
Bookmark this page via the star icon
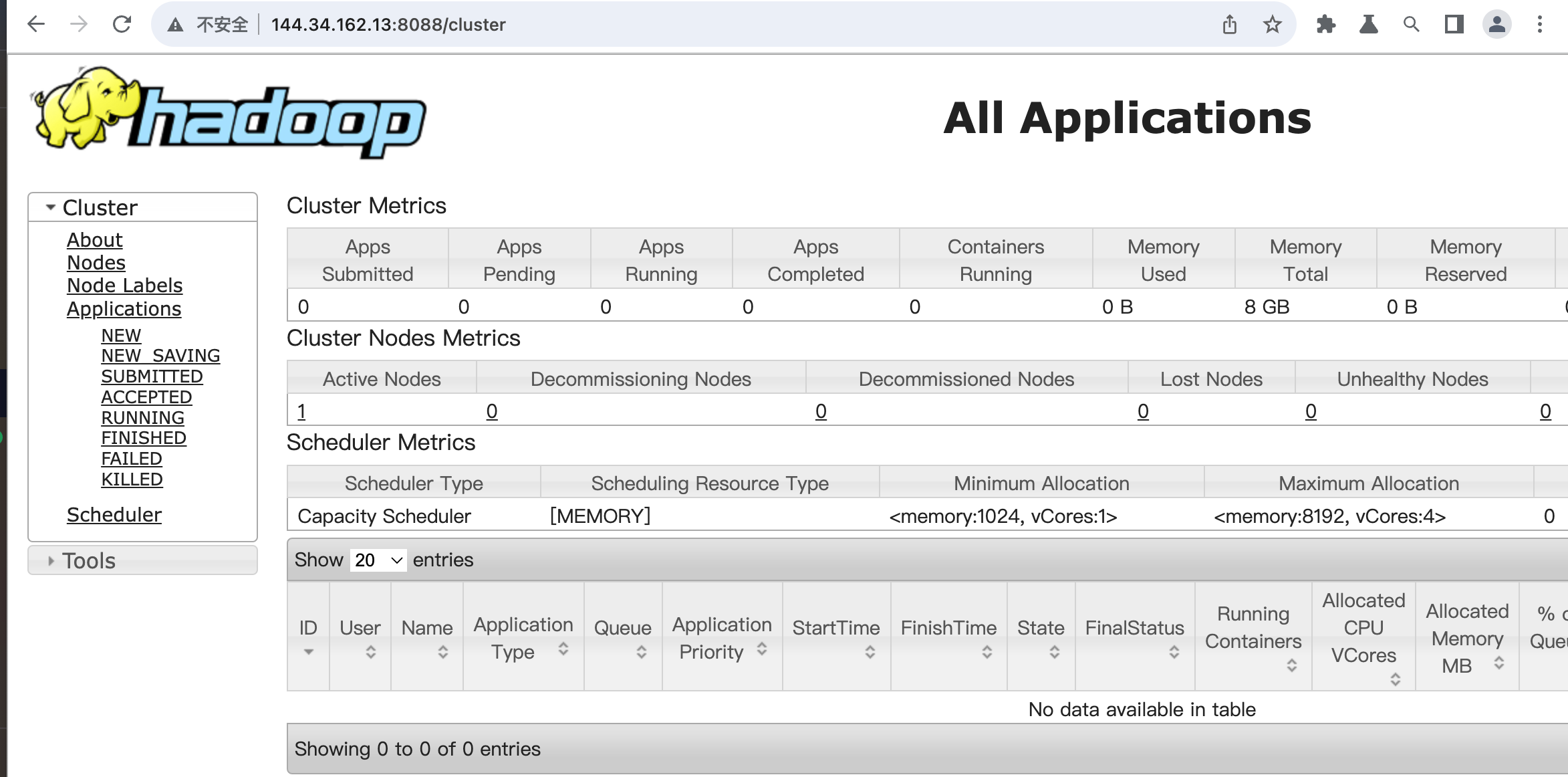pos(1272,24)
